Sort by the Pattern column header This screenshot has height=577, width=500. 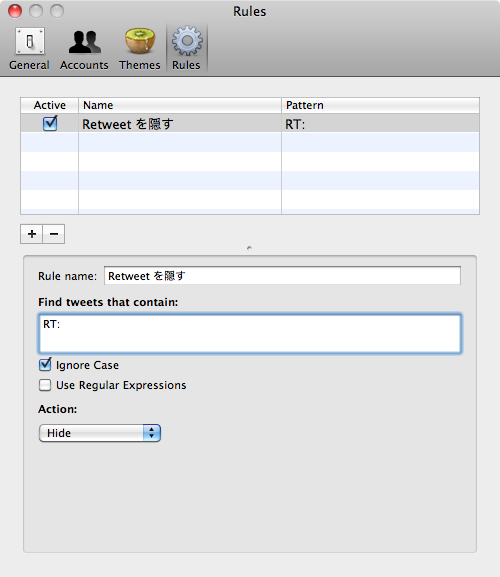pos(380,105)
